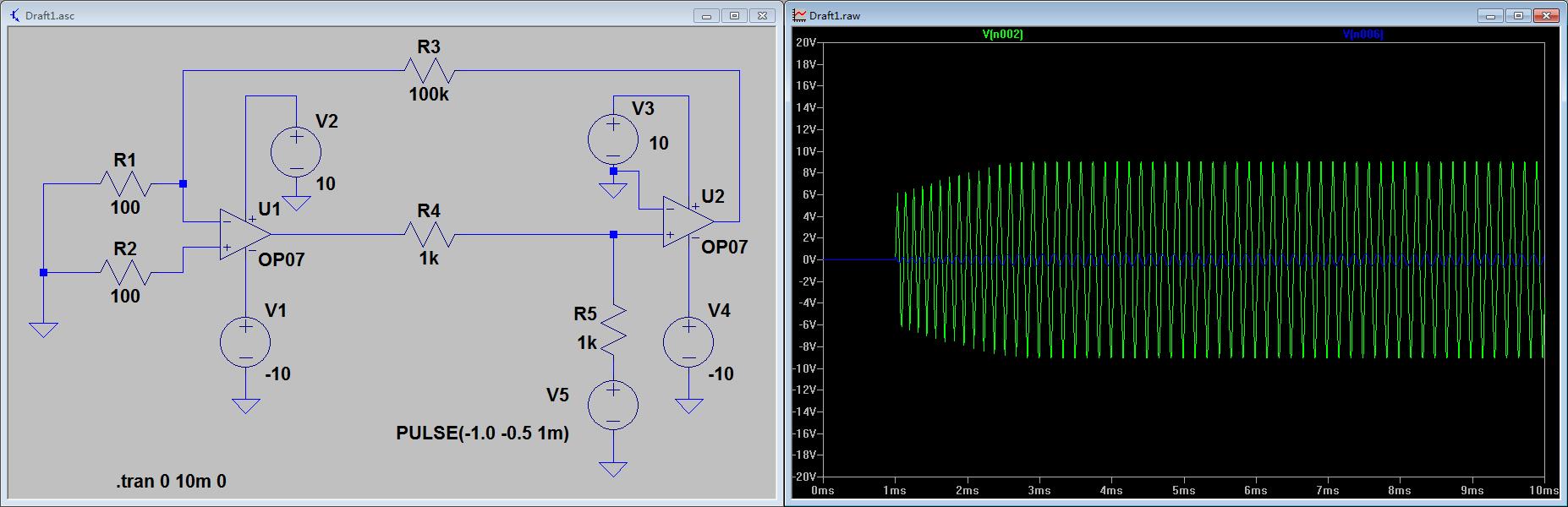1568x507 pixels.
Task: Click the ground symbol below V3
Action: (613, 190)
